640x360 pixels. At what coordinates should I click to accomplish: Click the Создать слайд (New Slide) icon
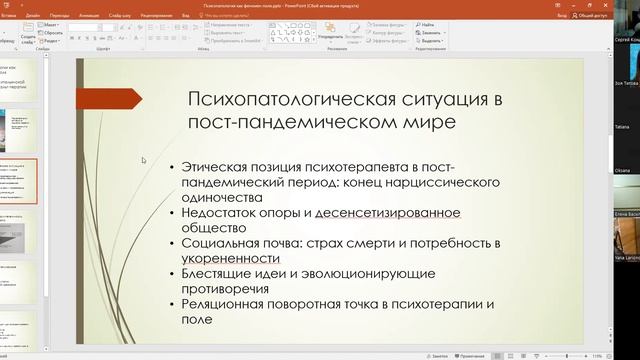click(28, 27)
